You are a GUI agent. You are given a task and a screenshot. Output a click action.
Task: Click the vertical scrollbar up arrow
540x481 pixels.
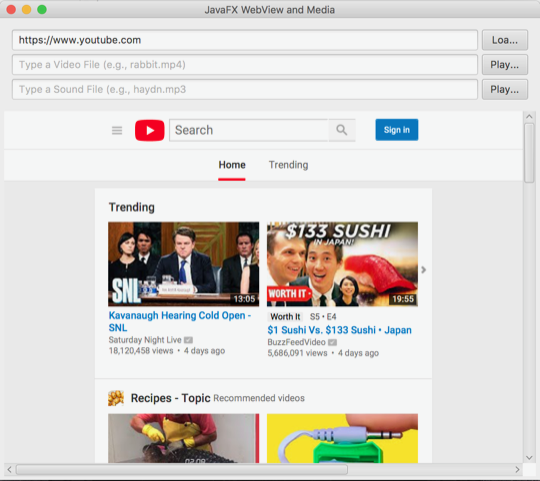(529, 117)
